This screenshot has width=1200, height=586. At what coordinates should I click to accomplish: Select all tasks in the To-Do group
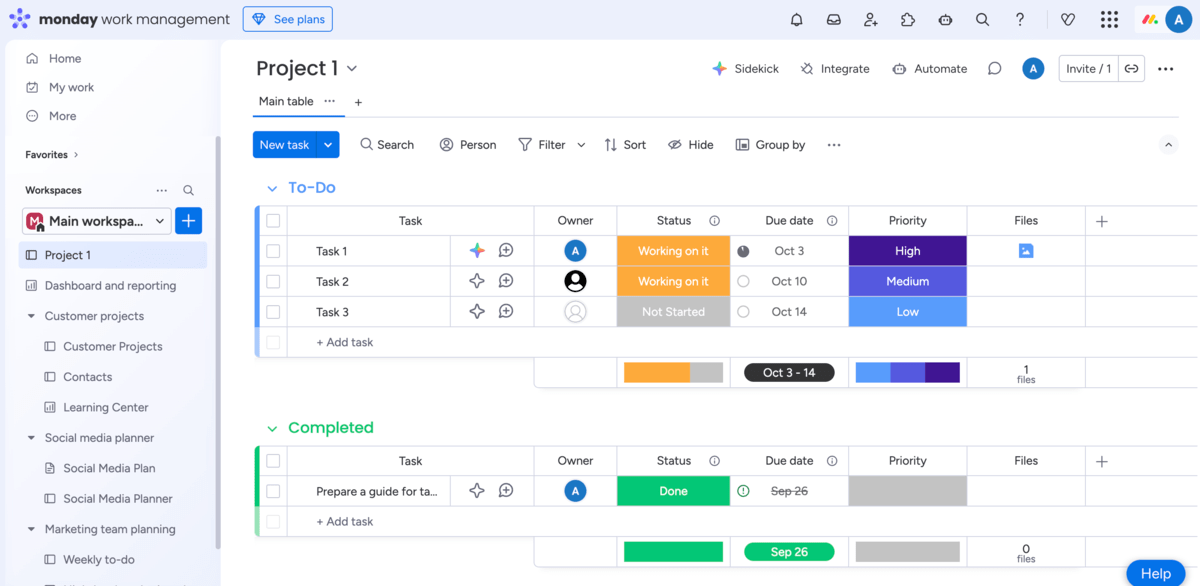click(x=273, y=220)
